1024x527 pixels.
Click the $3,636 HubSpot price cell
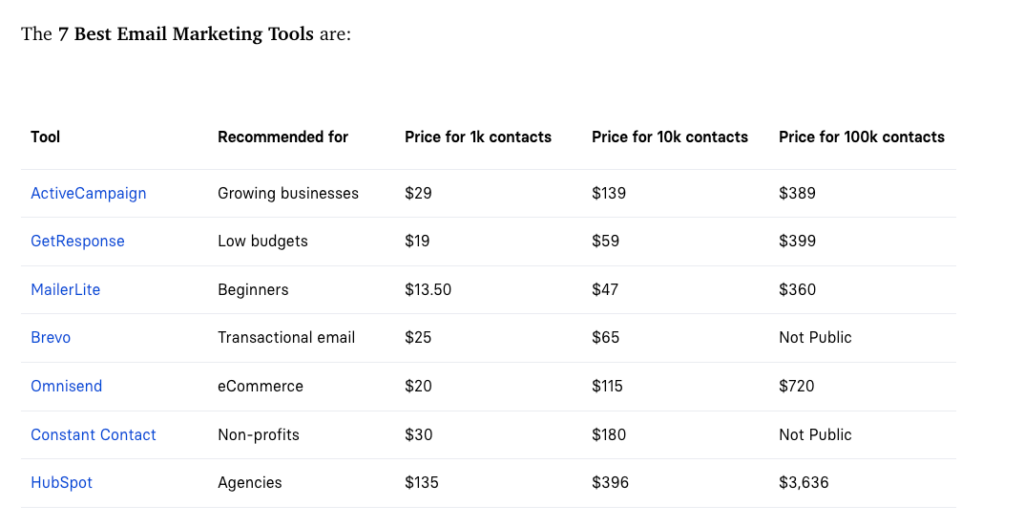803,483
